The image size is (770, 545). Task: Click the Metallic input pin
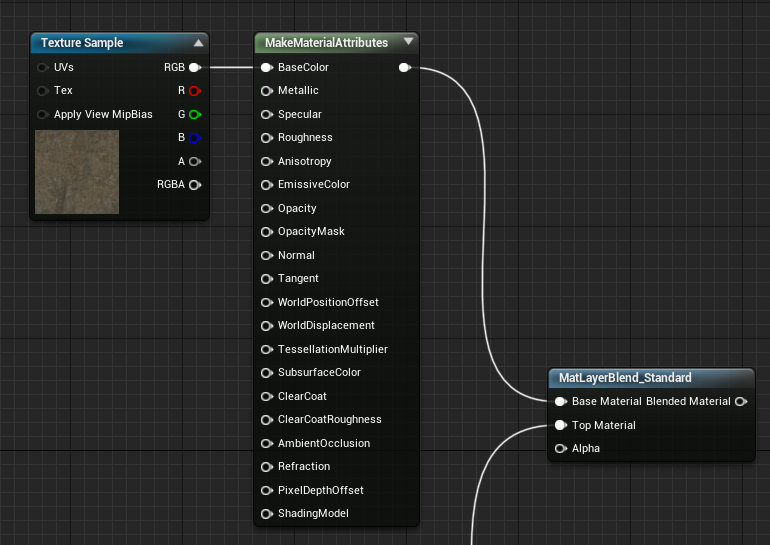coord(267,91)
